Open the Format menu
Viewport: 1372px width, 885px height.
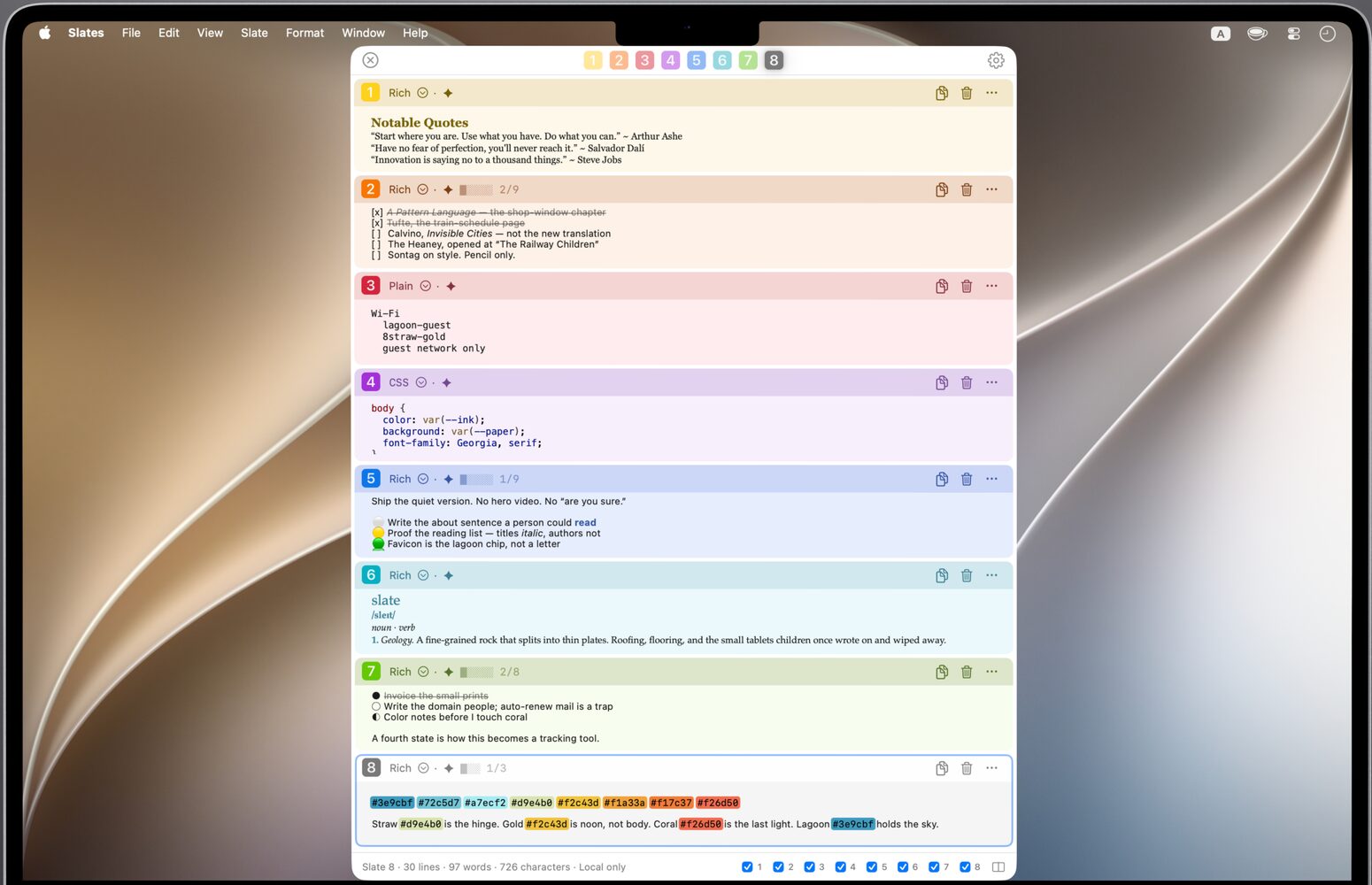304,33
